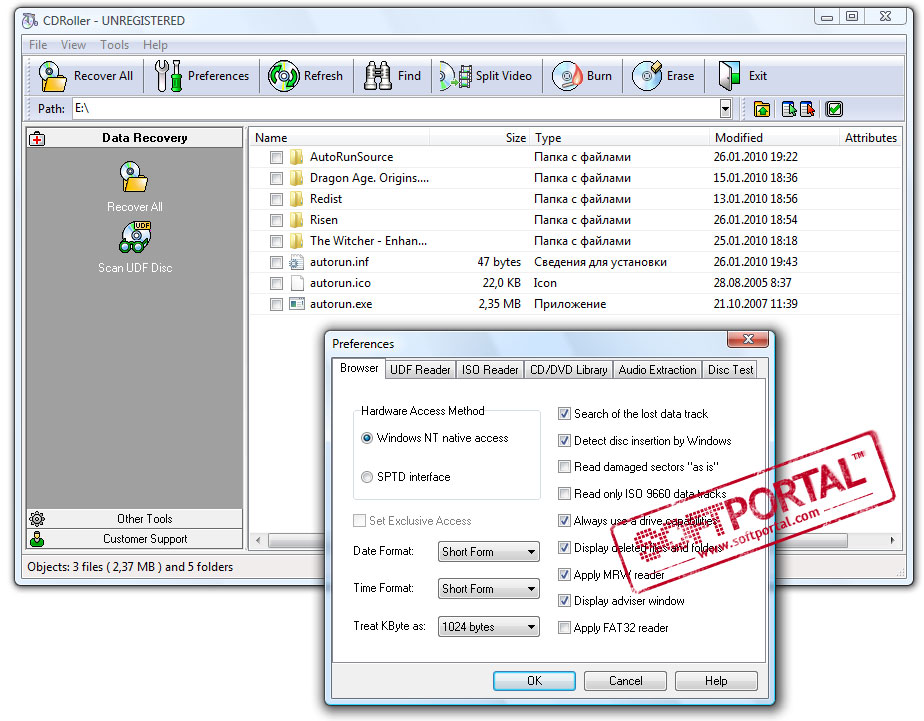The width and height of the screenshot is (924, 721).
Task: Click the Find binoculars icon
Action: (x=378, y=76)
